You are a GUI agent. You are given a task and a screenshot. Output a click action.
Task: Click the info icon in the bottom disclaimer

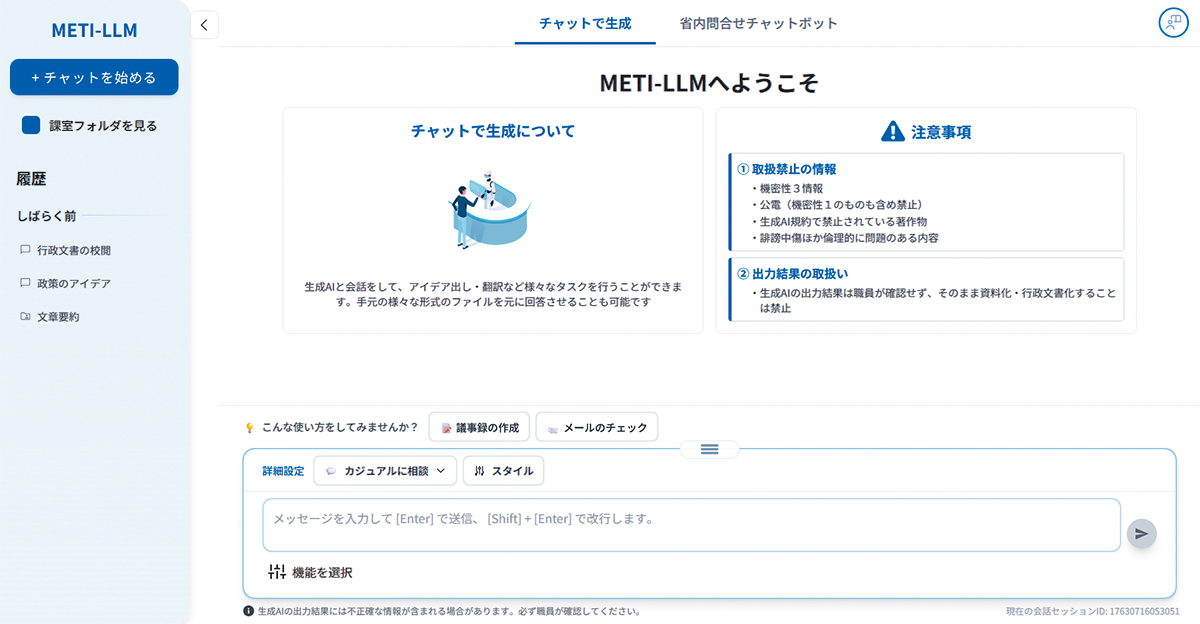(249, 608)
